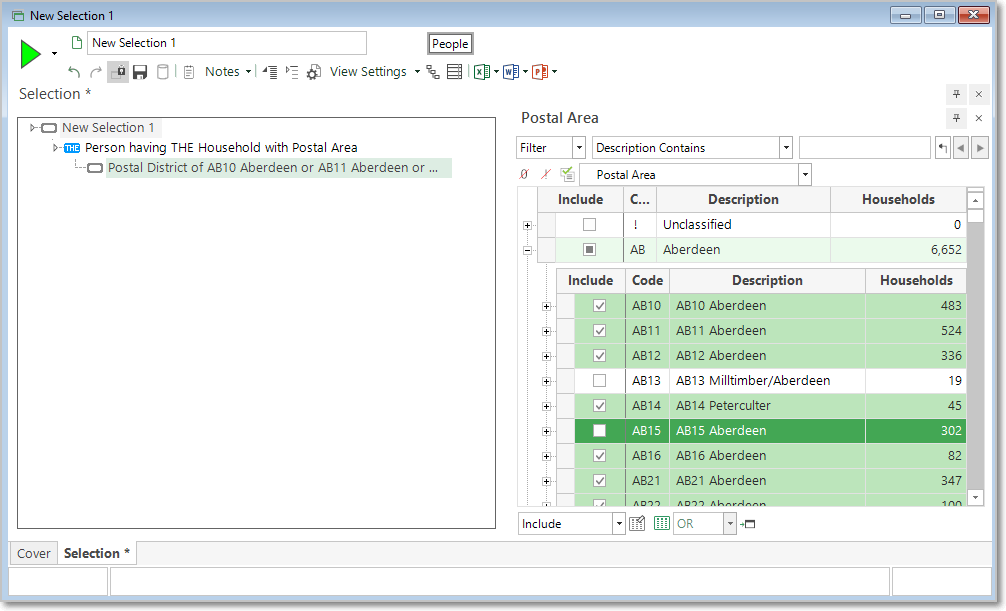The height and width of the screenshot is (611, 1006).
Task: Click the exclude unclassified icon
Action: [545, 174]
